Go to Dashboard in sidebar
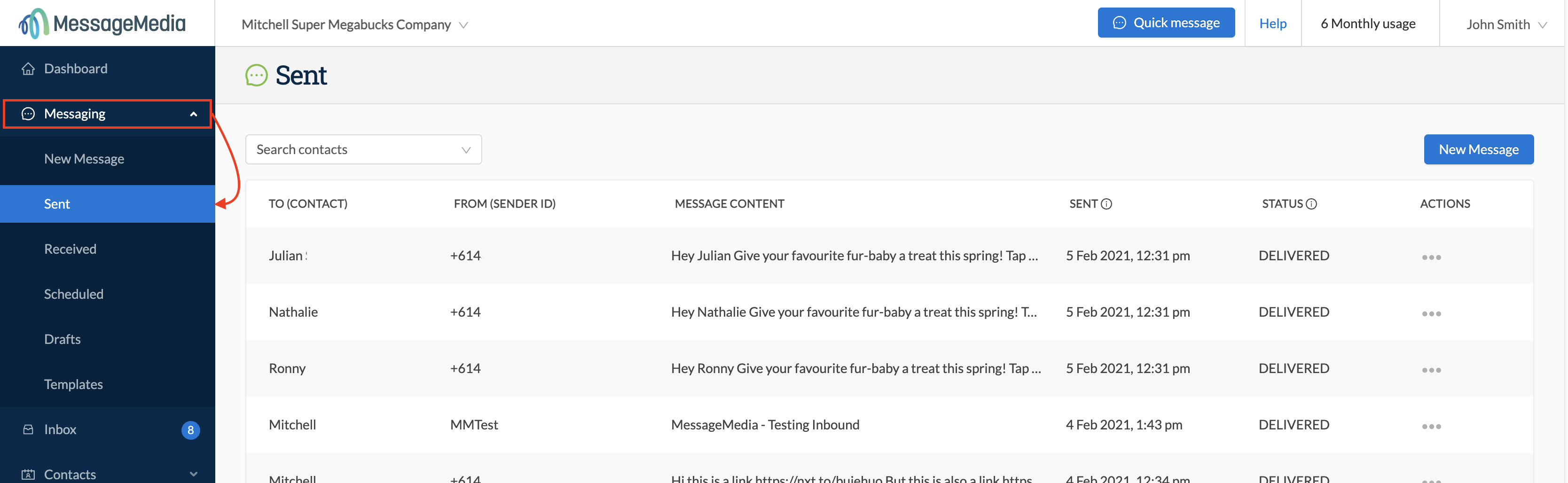This screenshot has width=1568, height=483. tap(76, 69)
